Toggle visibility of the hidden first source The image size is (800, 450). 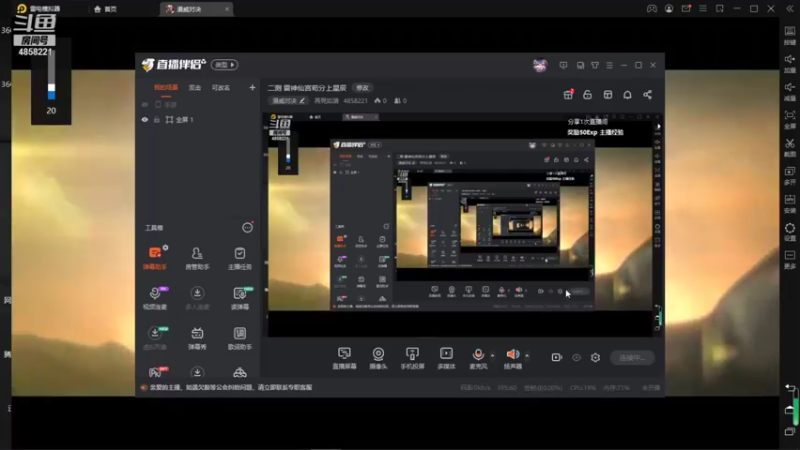(145, 105)
